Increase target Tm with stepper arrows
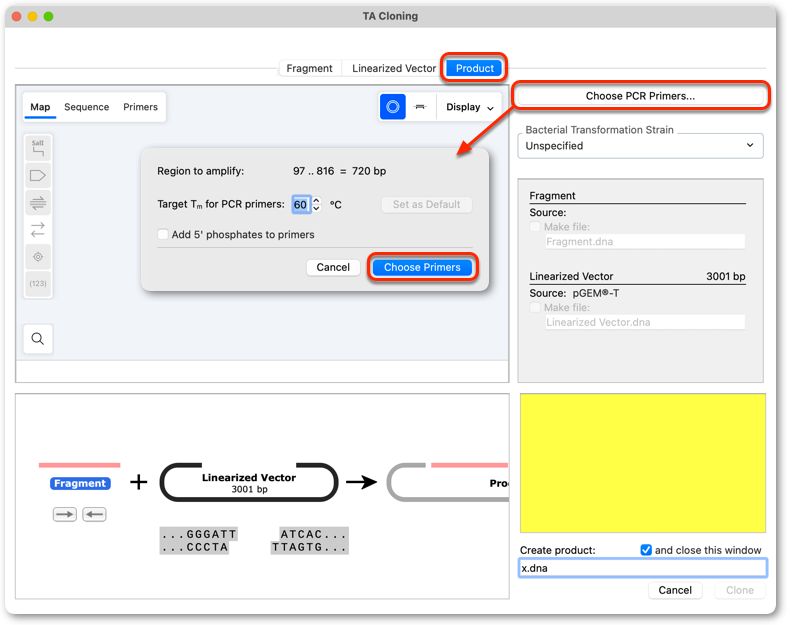Viewport: 800px width, 625px height. point(316,200)
